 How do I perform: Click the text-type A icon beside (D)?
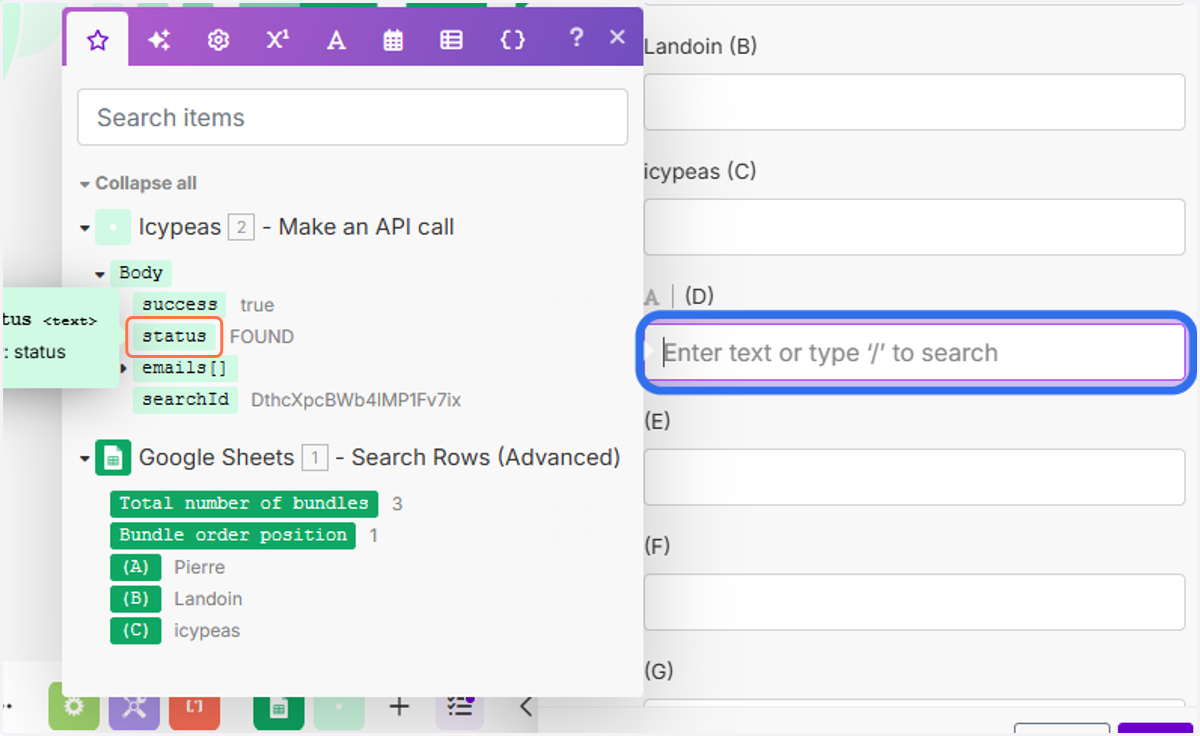pos(652,297)
